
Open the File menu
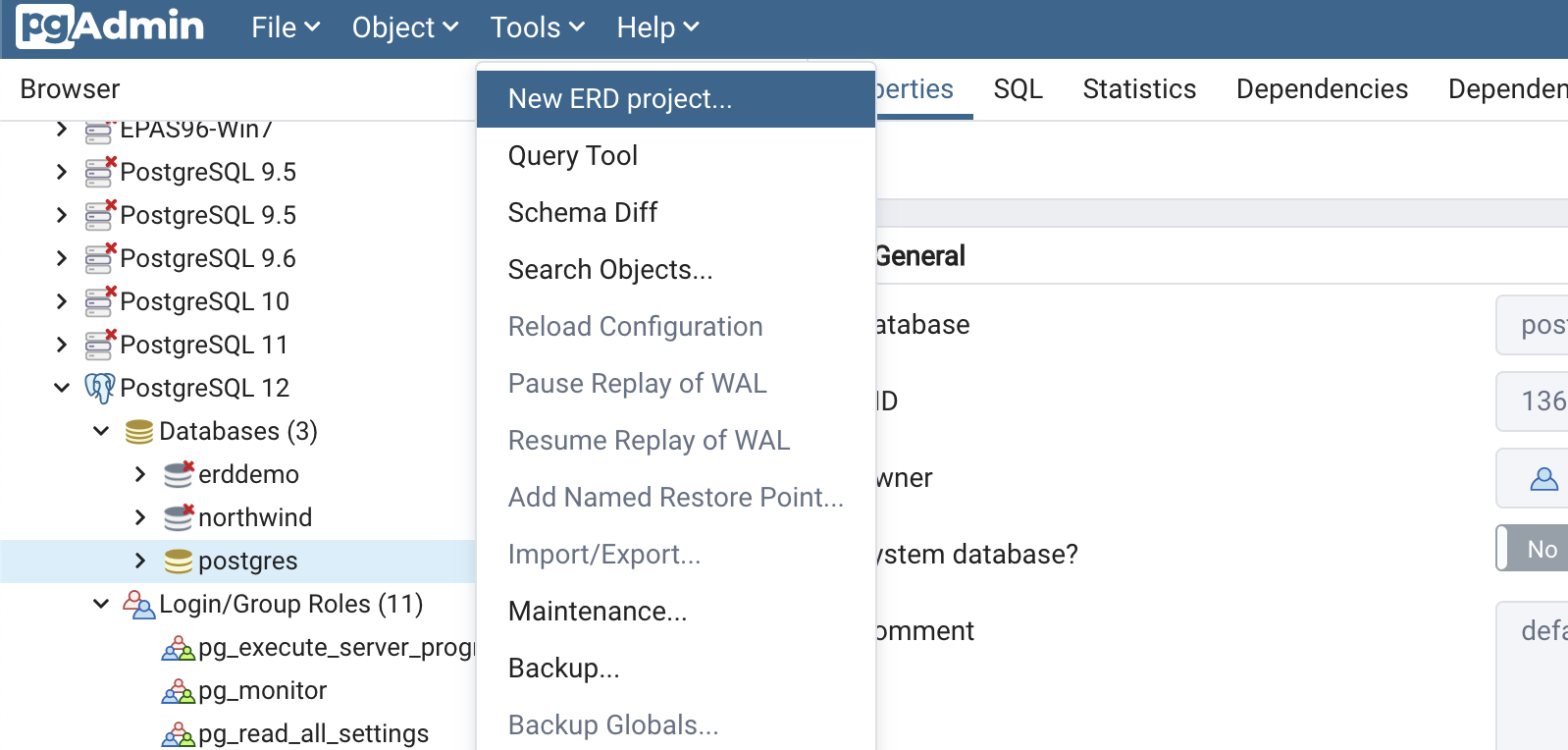pyautogui.click(x=285, y=27)
